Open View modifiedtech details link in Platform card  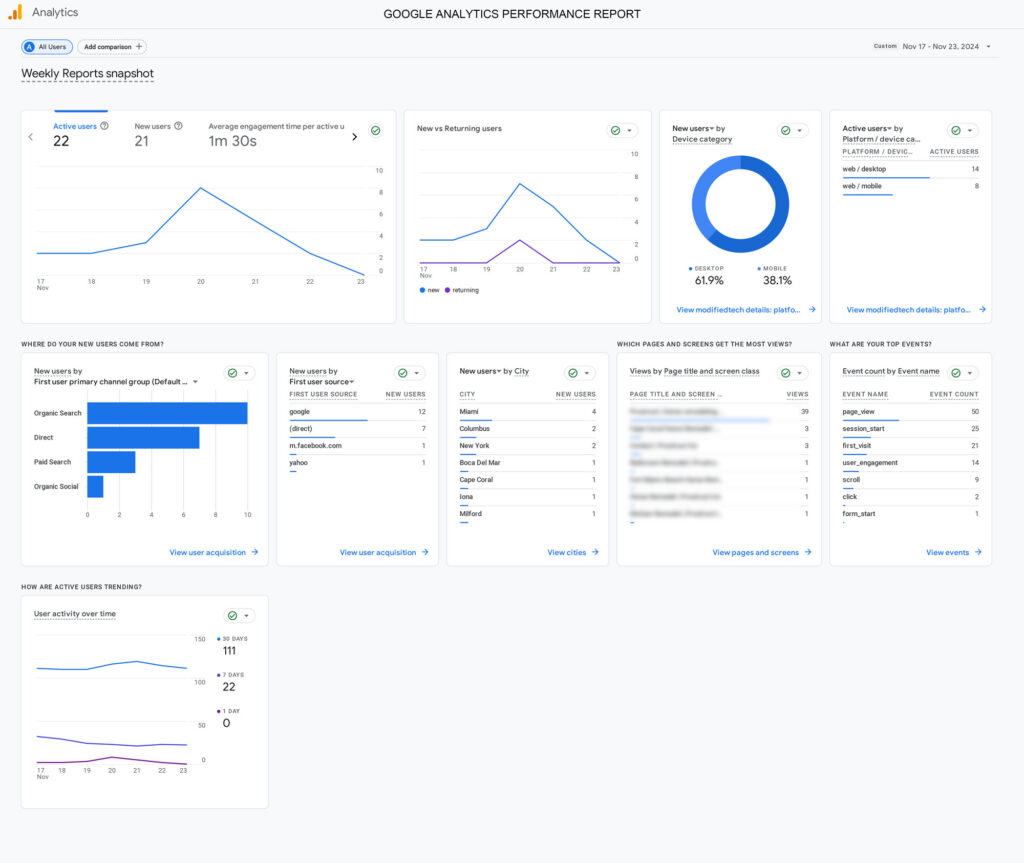916,310
